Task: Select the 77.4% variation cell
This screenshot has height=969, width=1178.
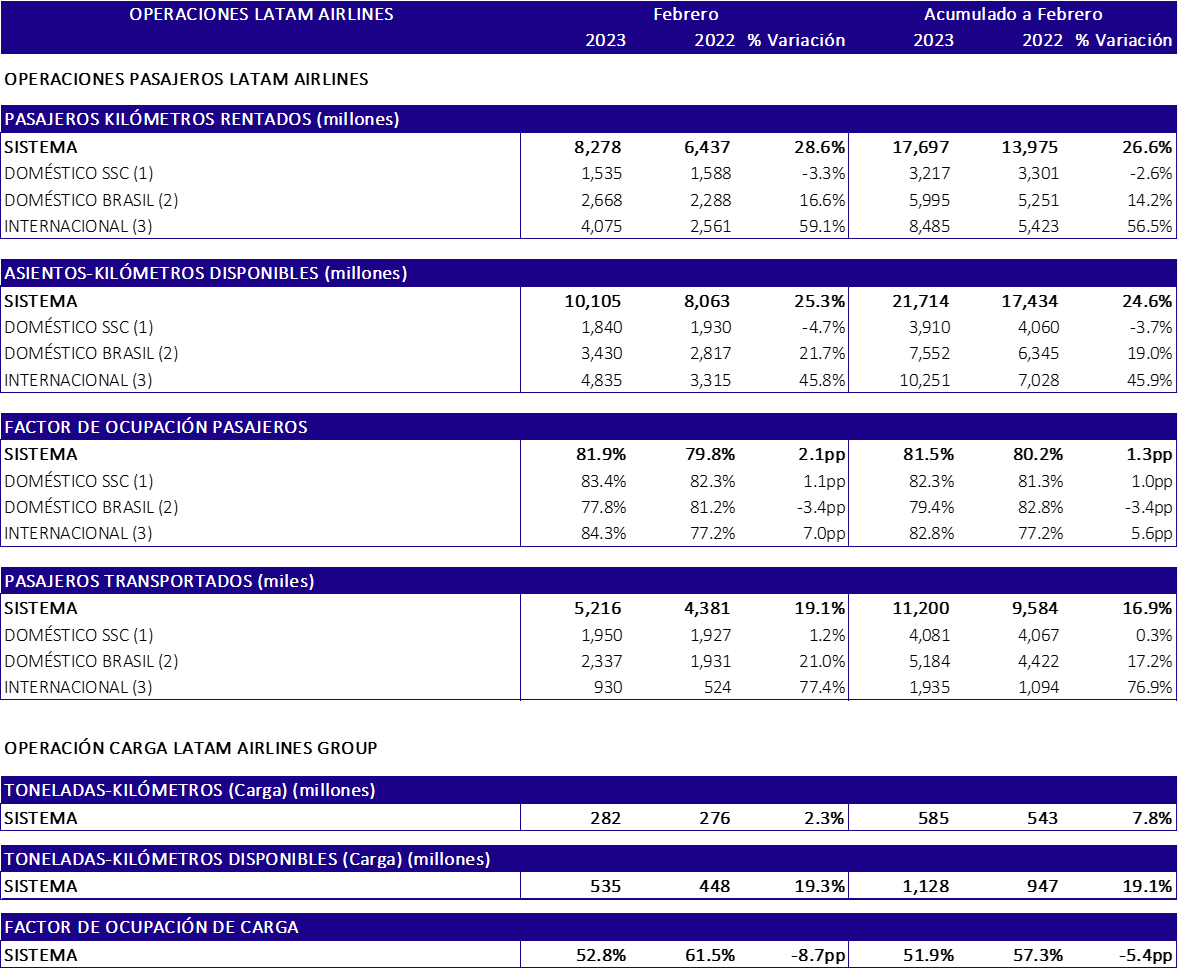Action: pos(822,687)
